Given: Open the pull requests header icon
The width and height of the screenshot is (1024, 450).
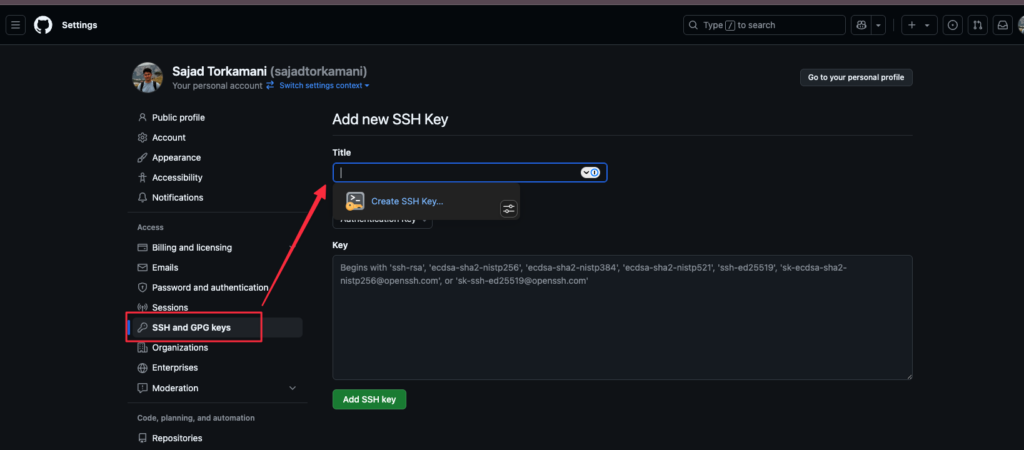Looking at the screenshot, I should [977, 25].
